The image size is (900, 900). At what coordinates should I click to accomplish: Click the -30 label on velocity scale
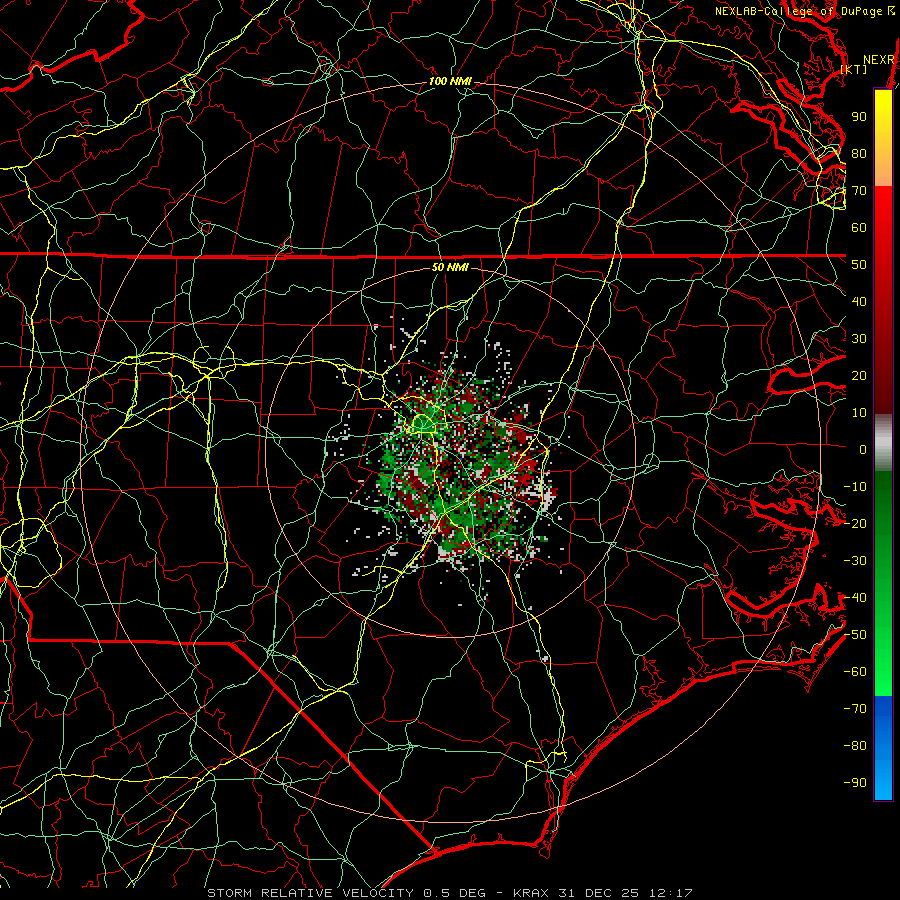[x=855, y=561]
